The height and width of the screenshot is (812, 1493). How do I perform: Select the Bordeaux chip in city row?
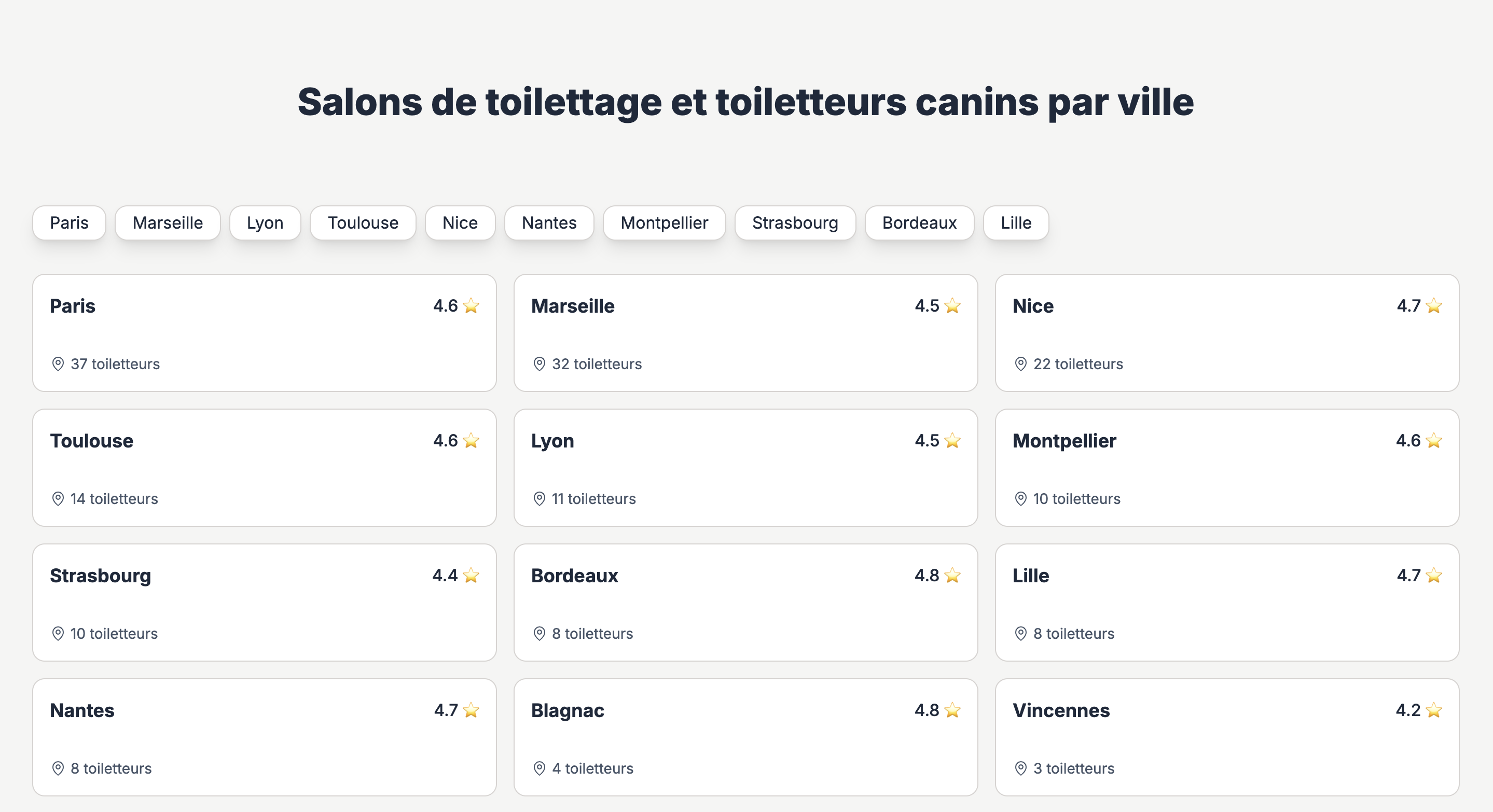(x=919, y=222)
